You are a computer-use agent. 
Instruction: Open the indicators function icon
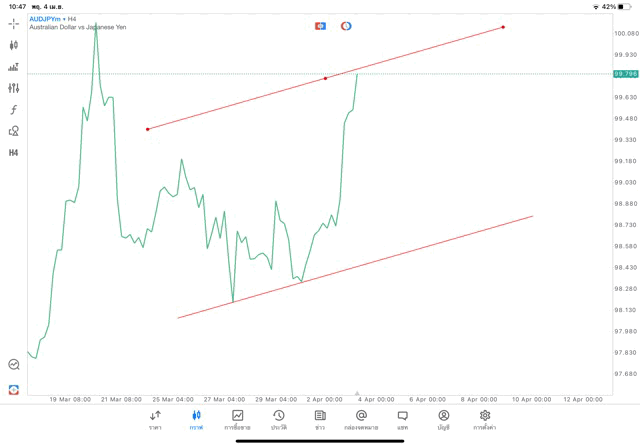click(x=14, y=109)
